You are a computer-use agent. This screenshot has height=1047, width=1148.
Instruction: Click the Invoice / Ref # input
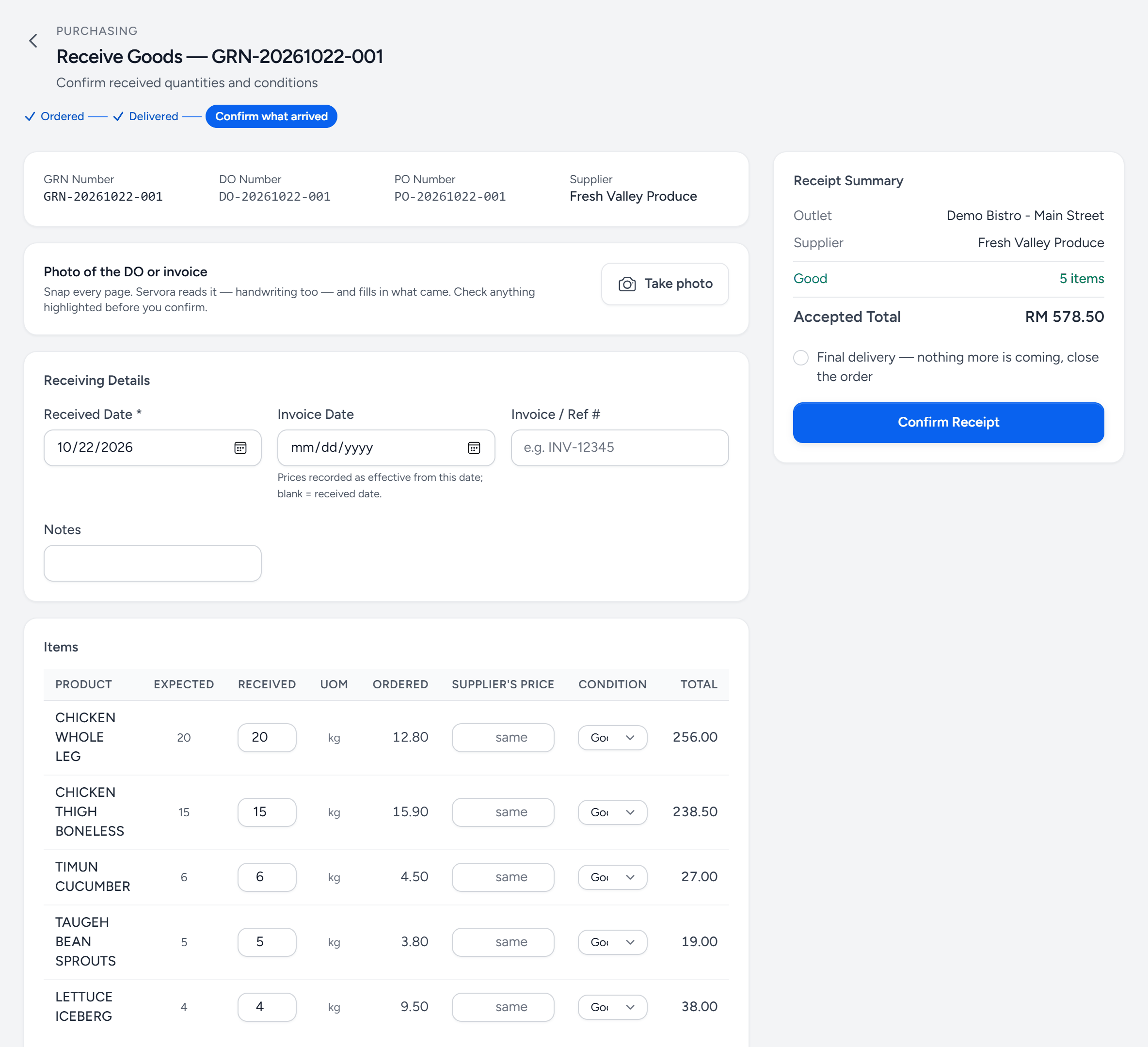pos(620,448)
